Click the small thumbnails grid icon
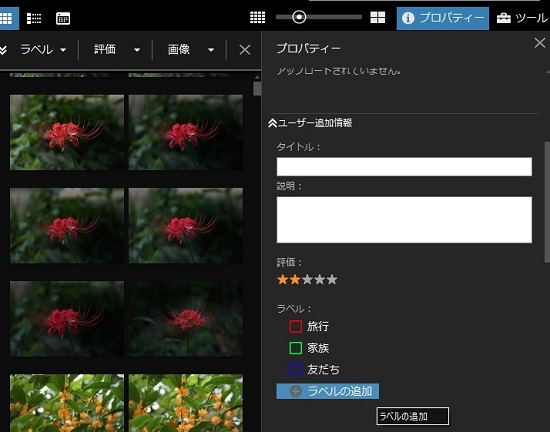 click(x=257, y=17)
